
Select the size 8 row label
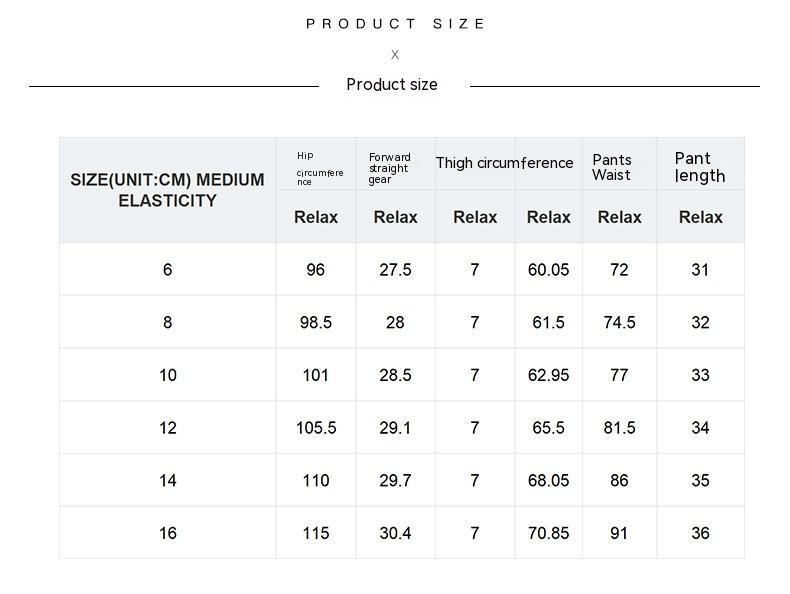(167, 323)
